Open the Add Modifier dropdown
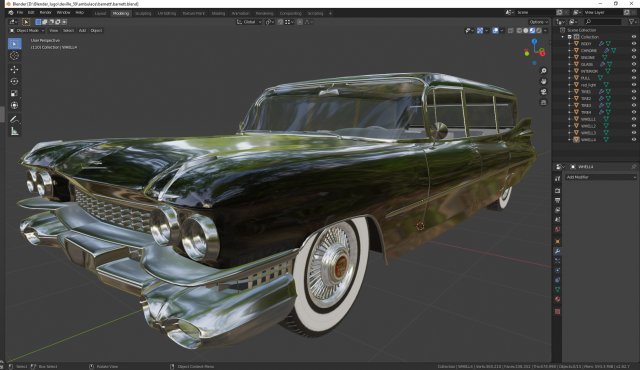The height and width of the screenshot is (370, 640). (601, 177)
